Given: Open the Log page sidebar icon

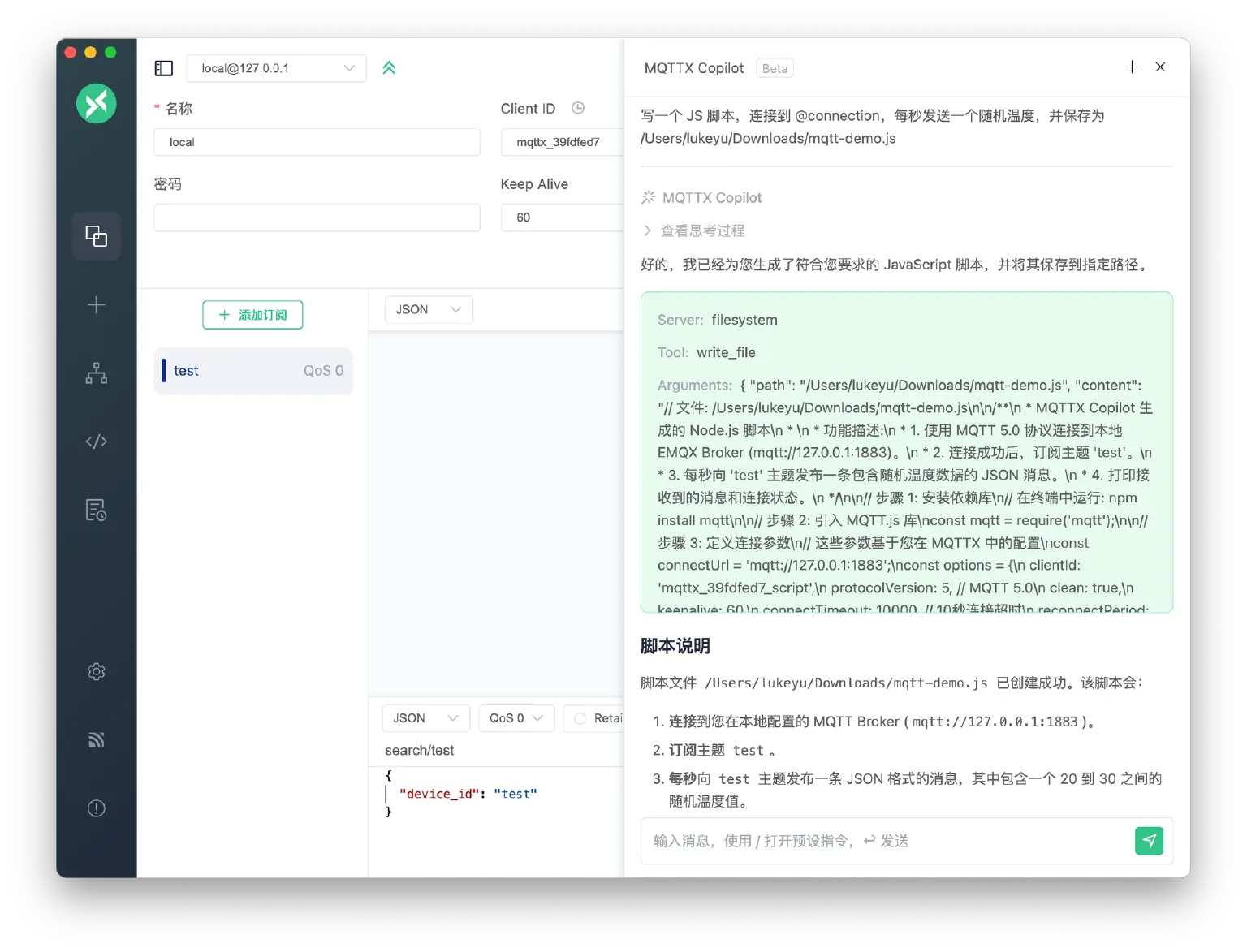Looking at the screenshot, I should [97, 510].
